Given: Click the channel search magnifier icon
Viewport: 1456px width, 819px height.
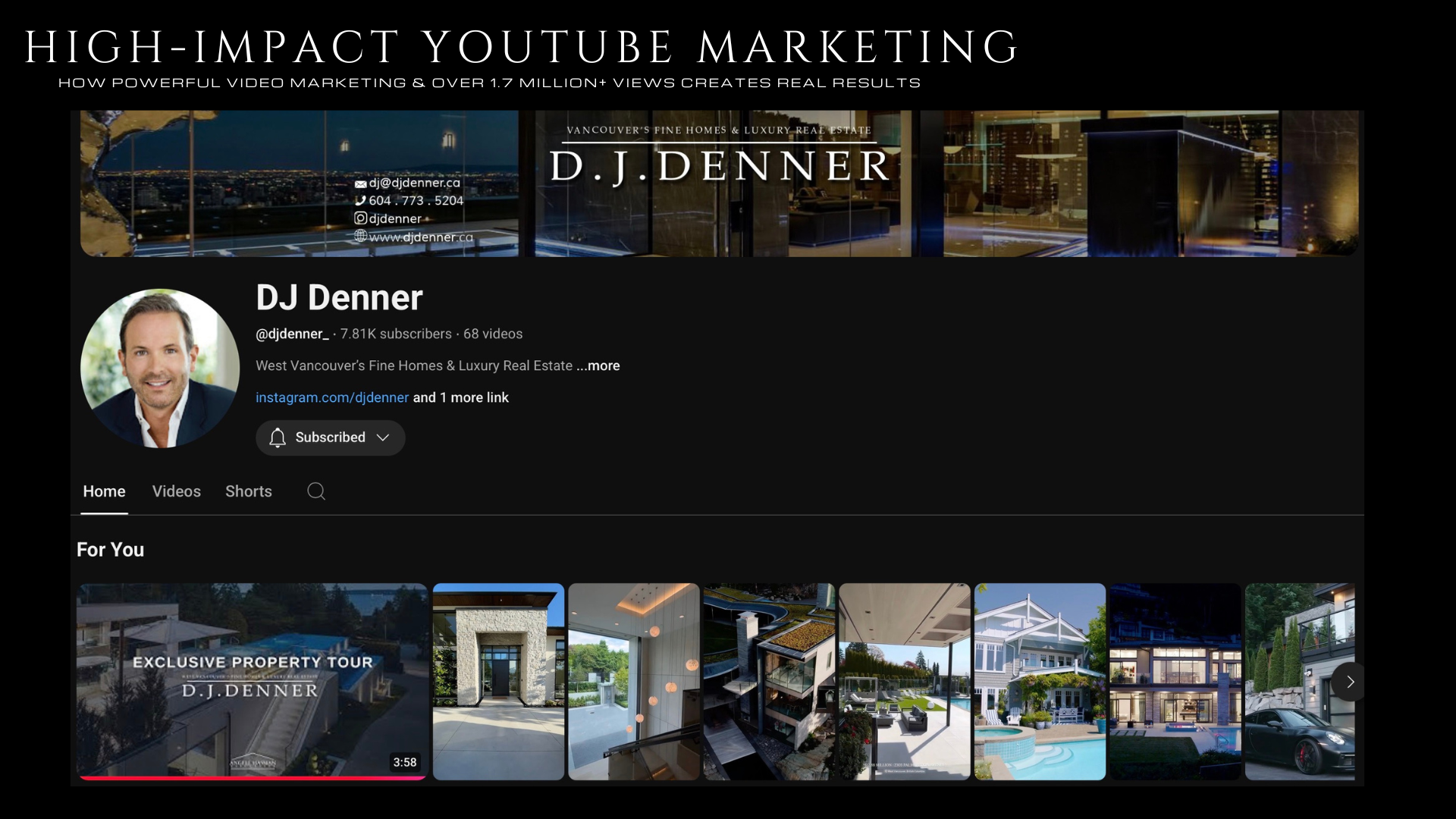Looking at the screenshot, I should 316,491.
